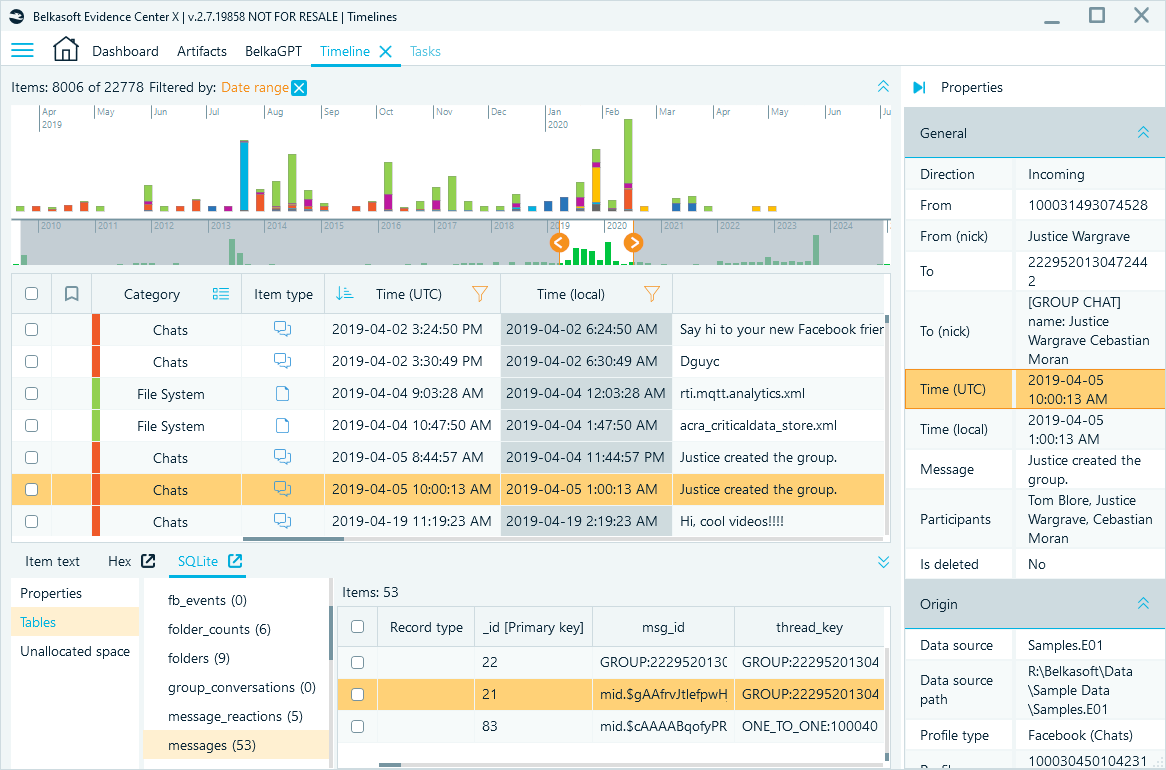1166x770 pixels.
Task: Open the messages (53) table
Action: (236, 745)
